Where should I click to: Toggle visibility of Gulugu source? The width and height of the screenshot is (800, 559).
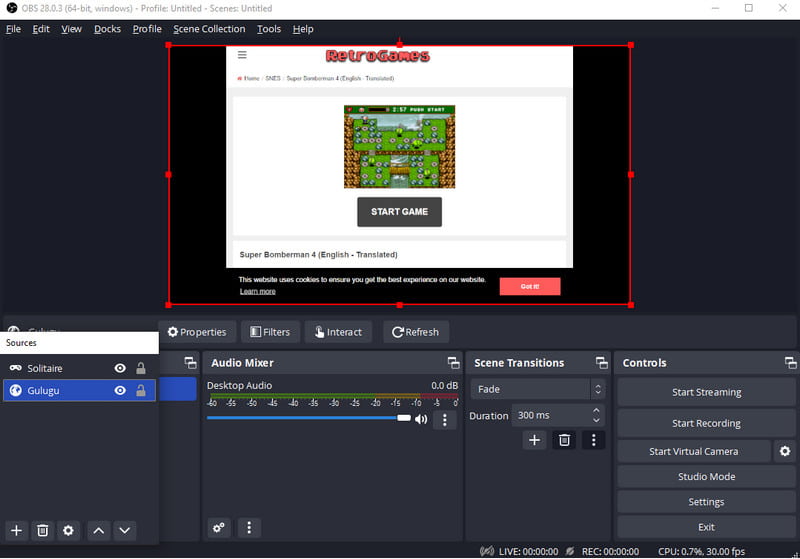pos(120,390)
